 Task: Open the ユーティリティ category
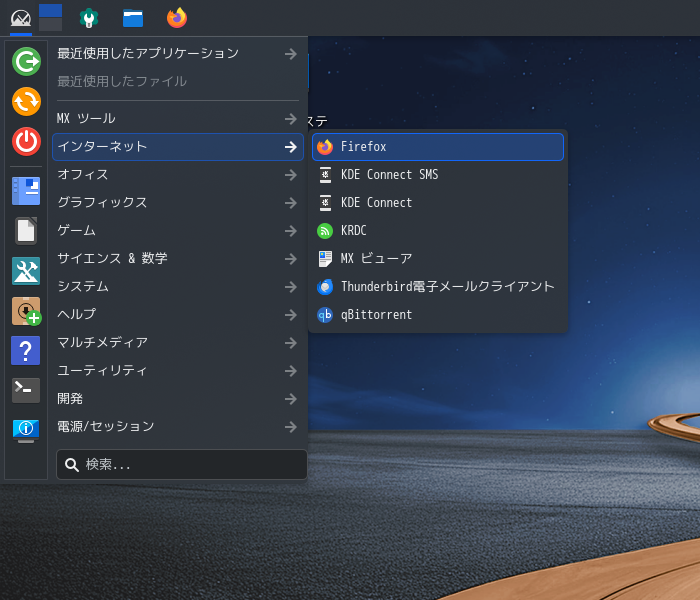click(178, 371)
